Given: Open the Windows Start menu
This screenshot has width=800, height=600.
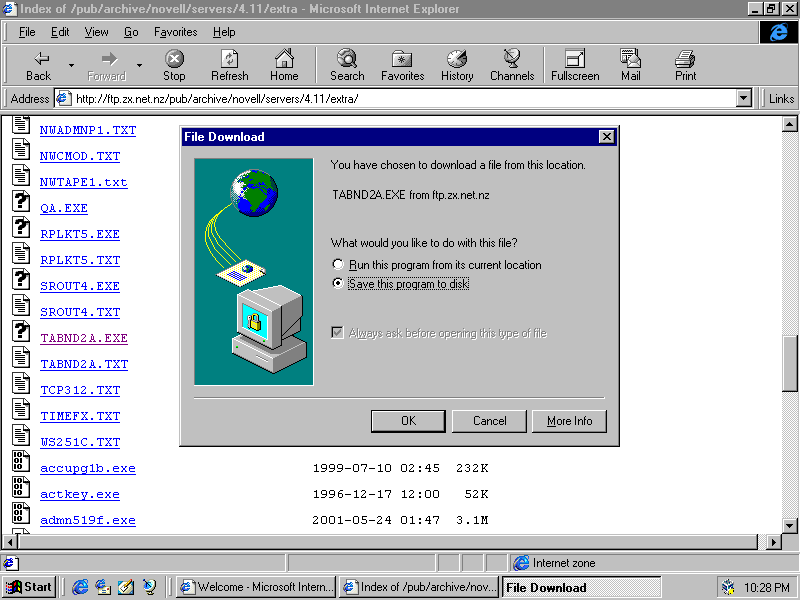Looking at the screenshot, I should [29, 587].
